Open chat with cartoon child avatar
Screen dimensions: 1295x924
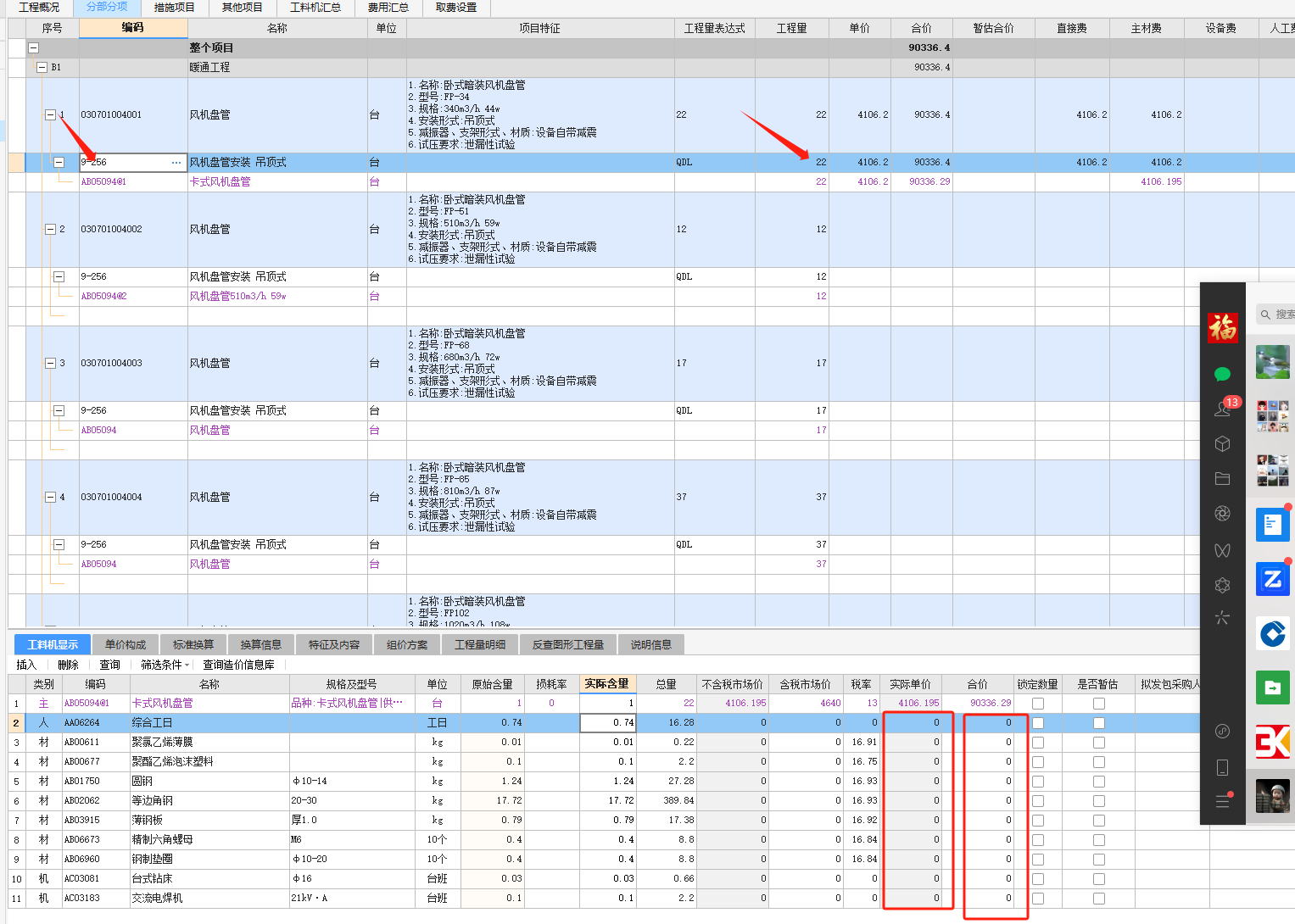(1273, 796)
